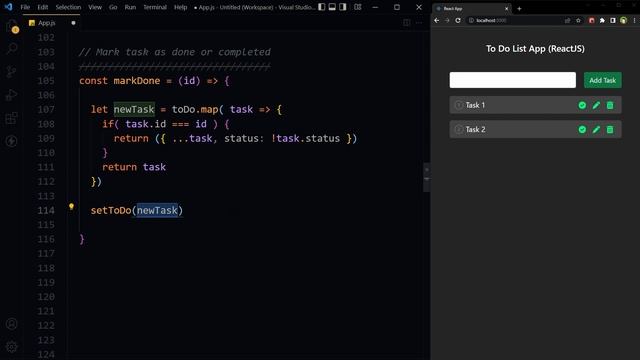The height and width of the screenshot is (360, 640).
Task: Share this page icon in address bar
Action: [567, 20]
